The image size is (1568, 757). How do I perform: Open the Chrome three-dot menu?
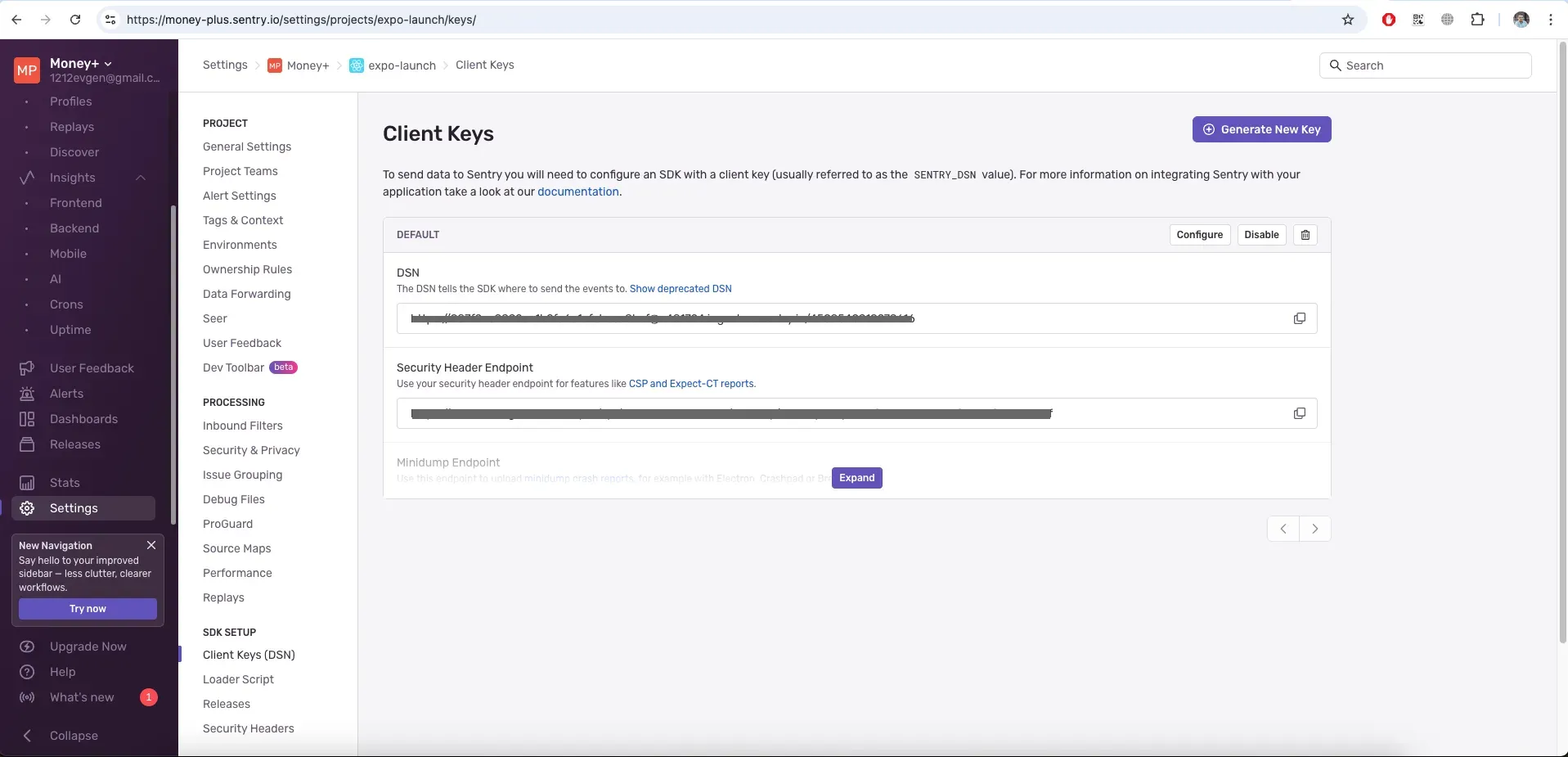[x=1551, y=20]
